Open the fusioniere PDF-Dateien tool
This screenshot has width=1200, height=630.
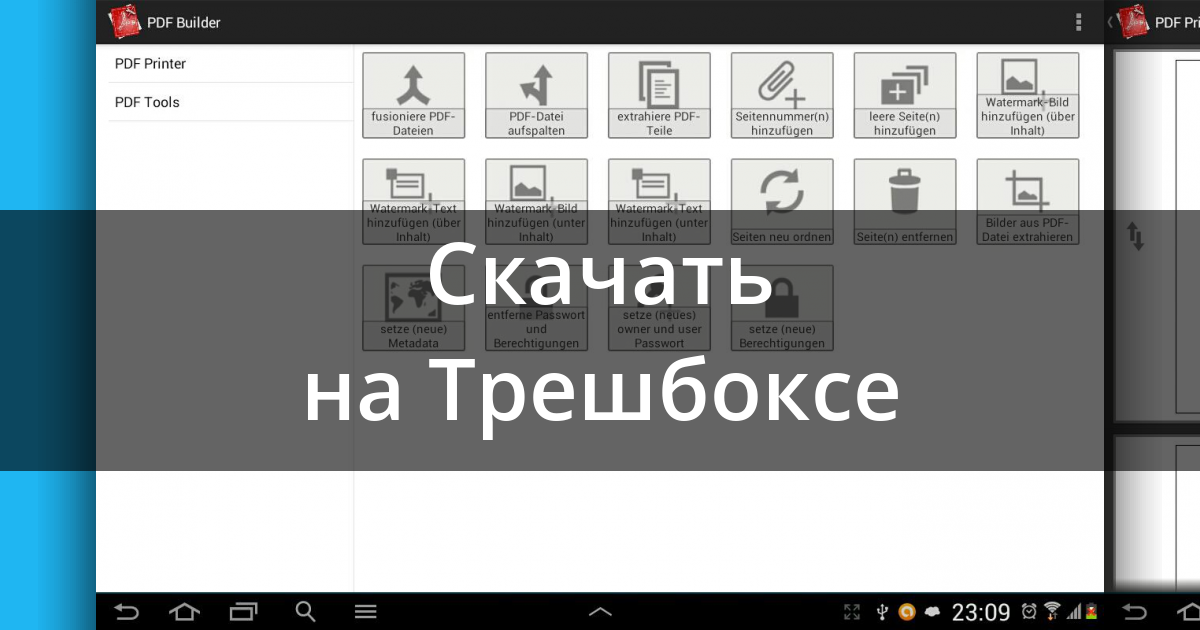coord(413,95)
